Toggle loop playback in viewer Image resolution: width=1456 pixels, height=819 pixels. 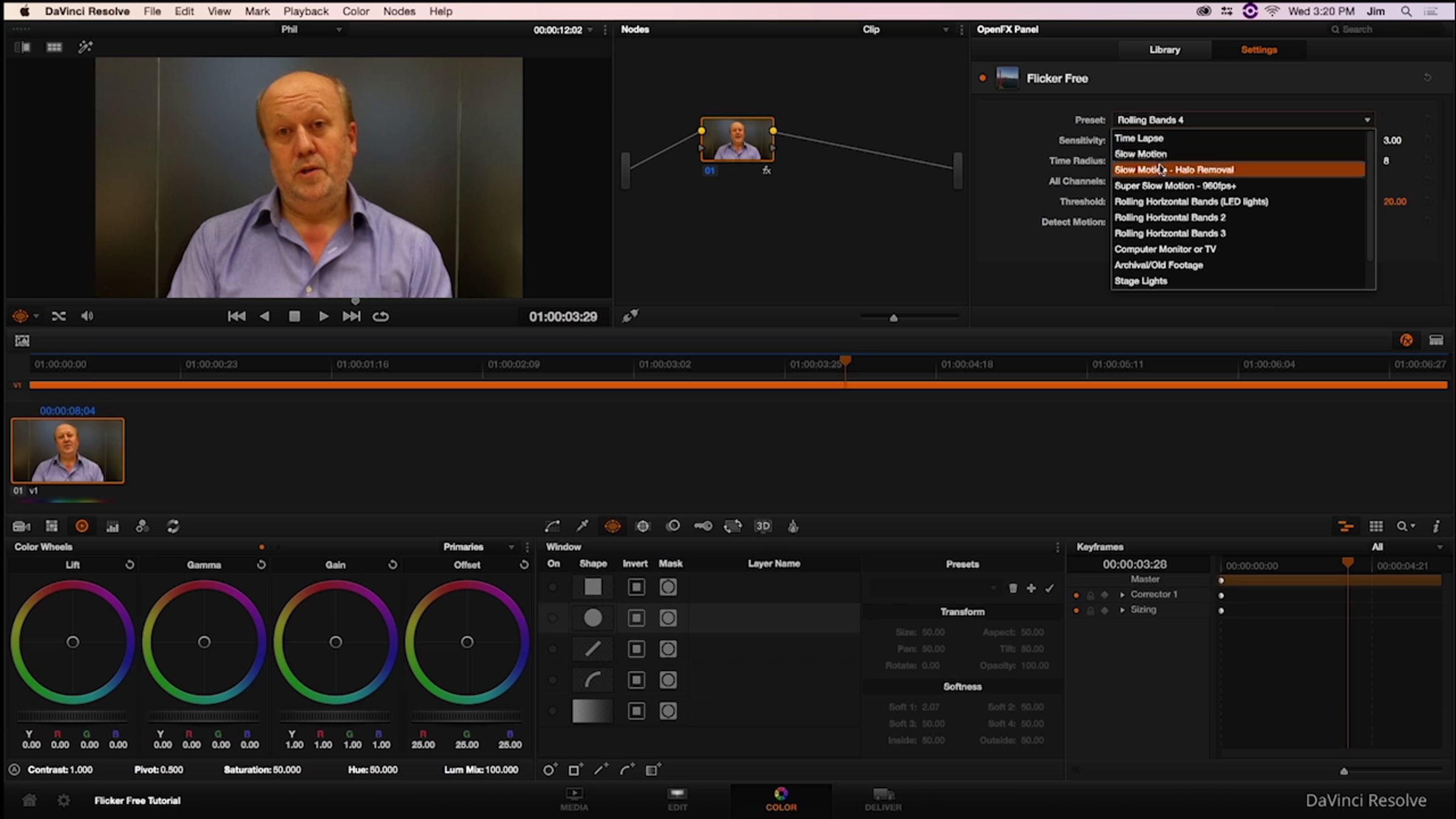(381, 316)
